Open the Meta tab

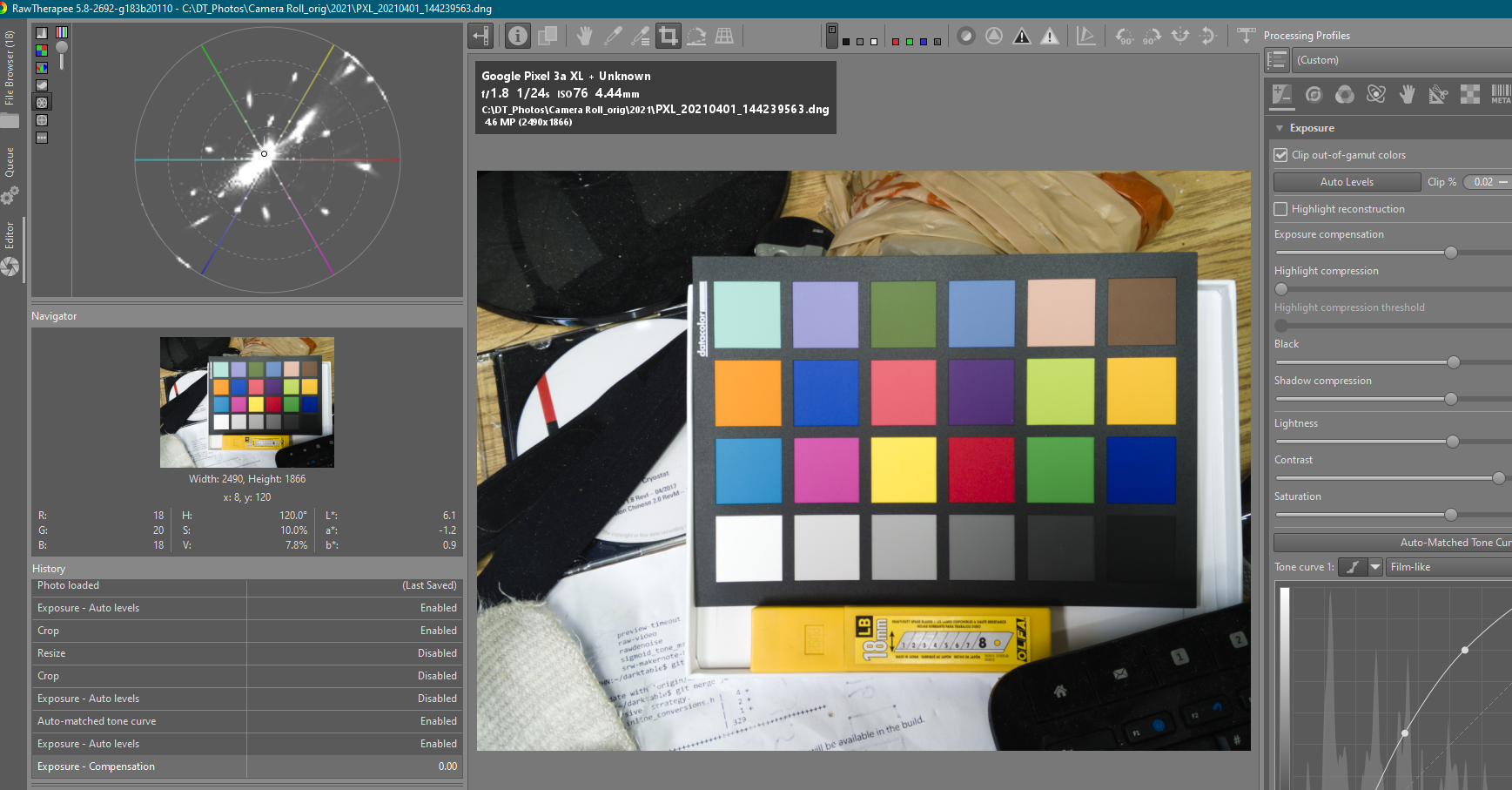(1501, 94)
